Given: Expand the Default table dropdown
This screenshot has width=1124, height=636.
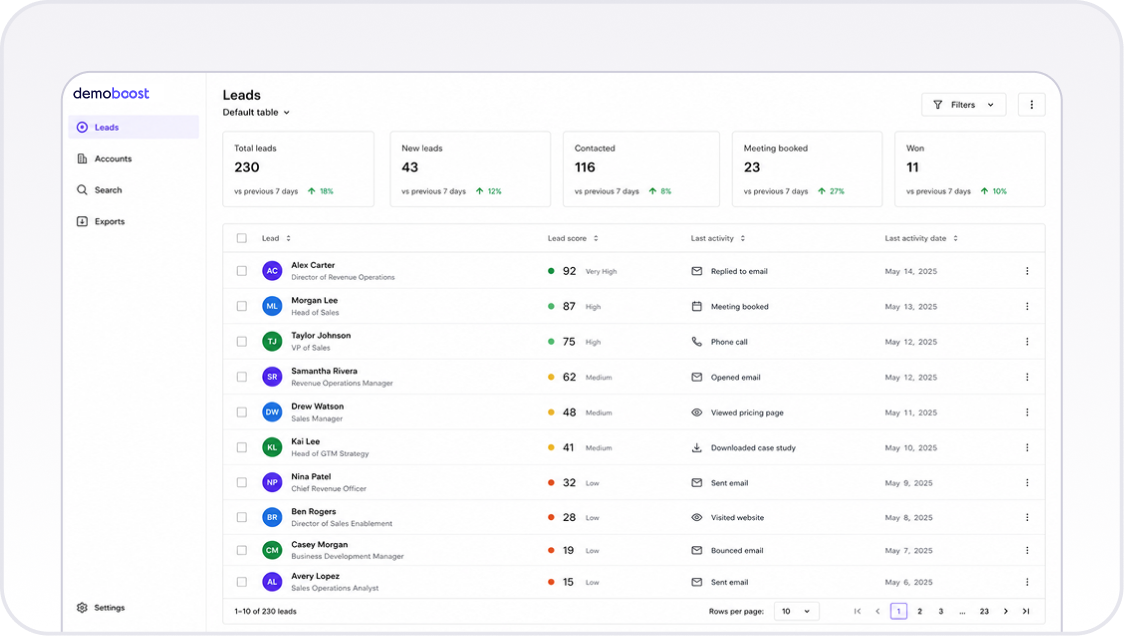Looking at the screenshot, I should 256,113.
